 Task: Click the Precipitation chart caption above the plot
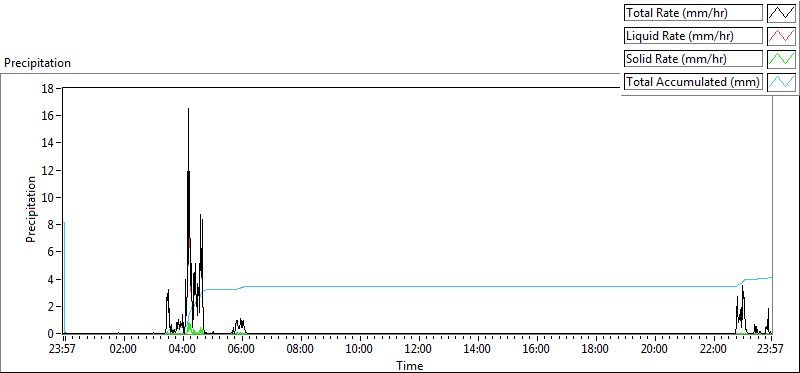pos(37,63)
